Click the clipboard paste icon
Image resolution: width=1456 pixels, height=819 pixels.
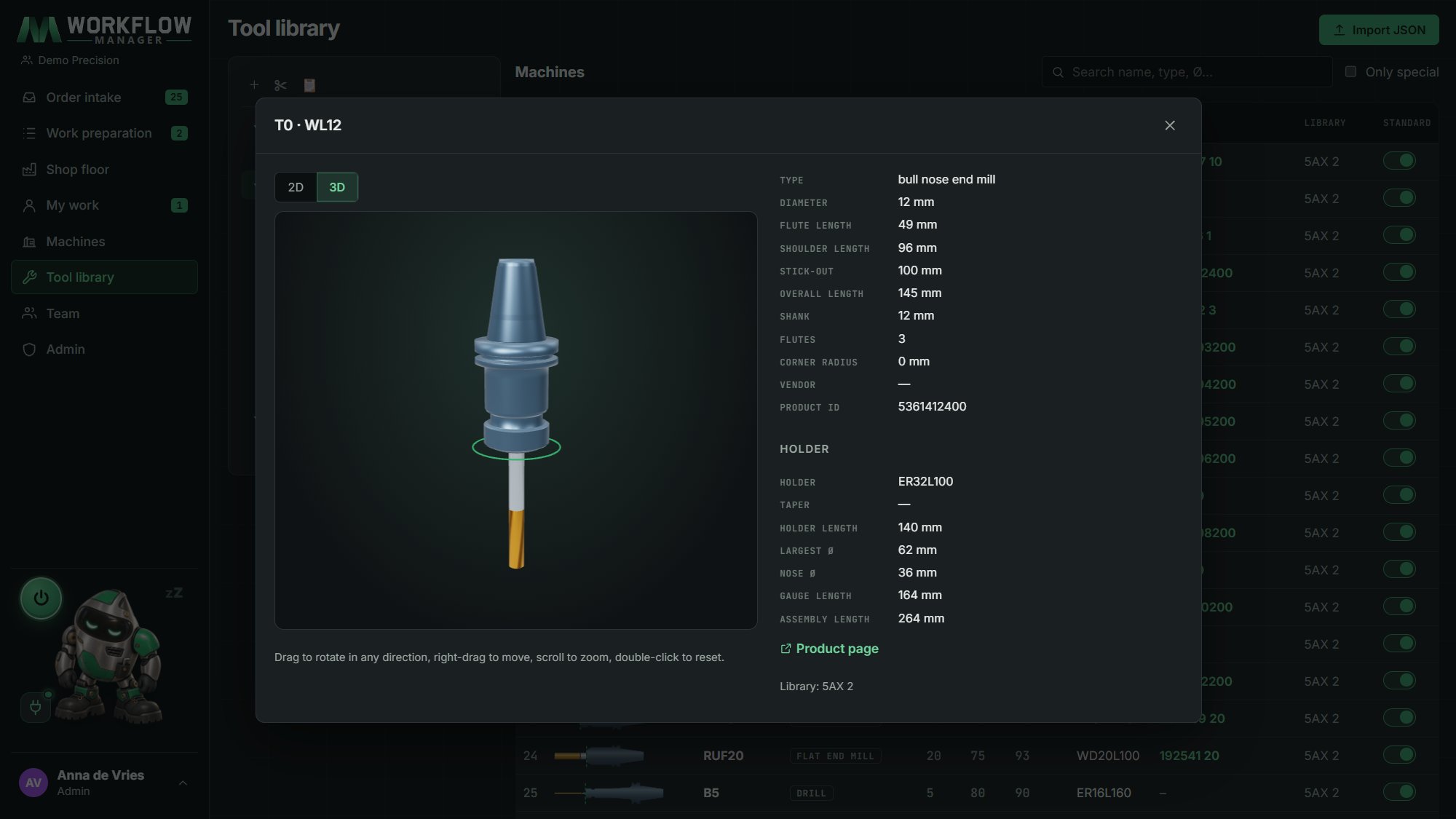pos(309,85)
